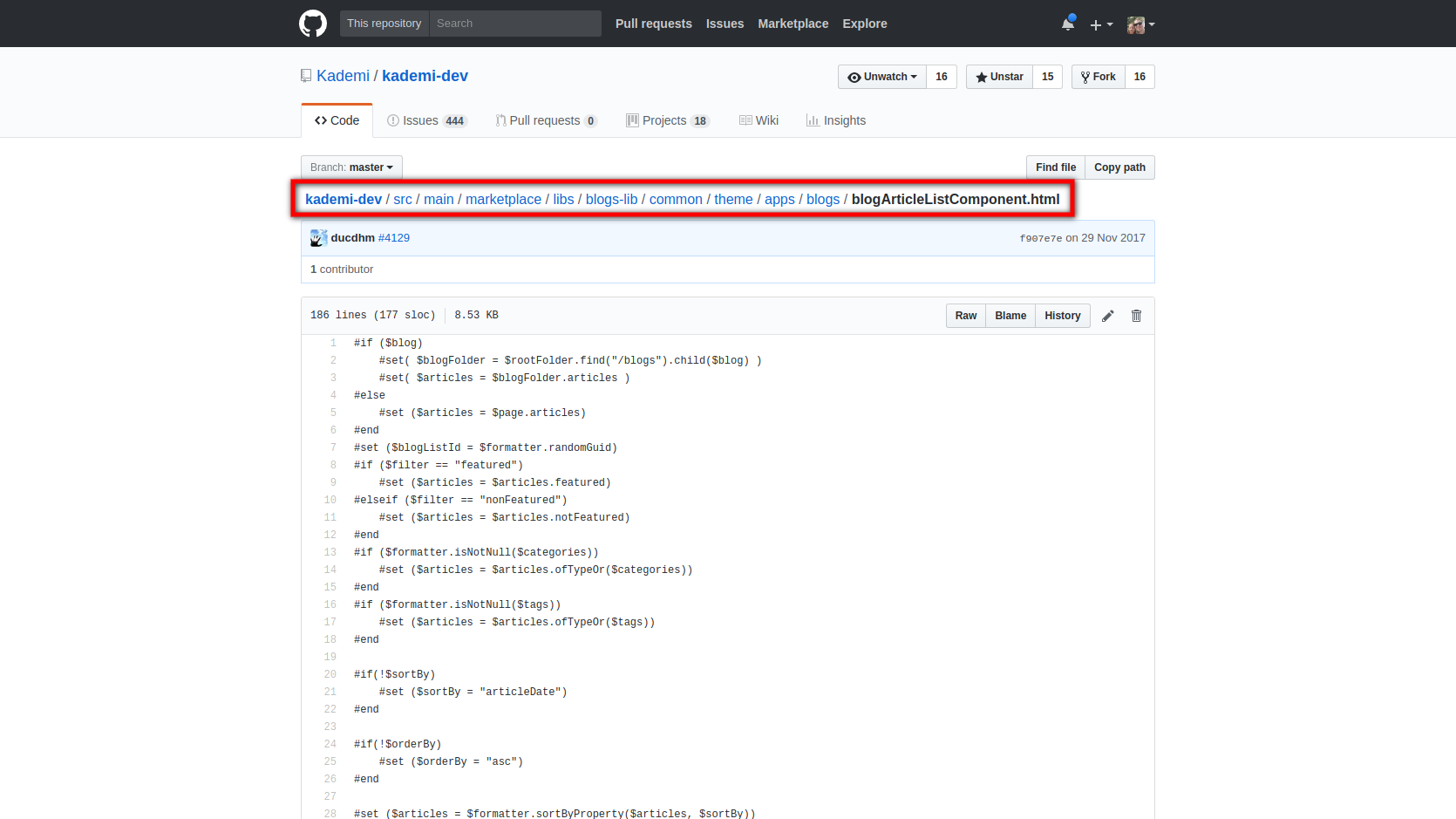View the 16 watchers count

tap(942, 77)
